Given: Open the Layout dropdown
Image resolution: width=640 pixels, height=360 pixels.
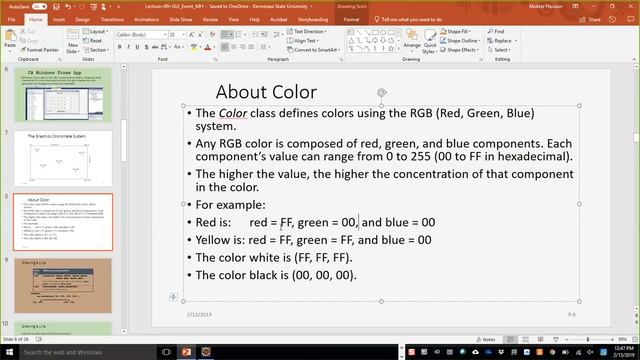Looking at the screenshot, I should [96, 31].
